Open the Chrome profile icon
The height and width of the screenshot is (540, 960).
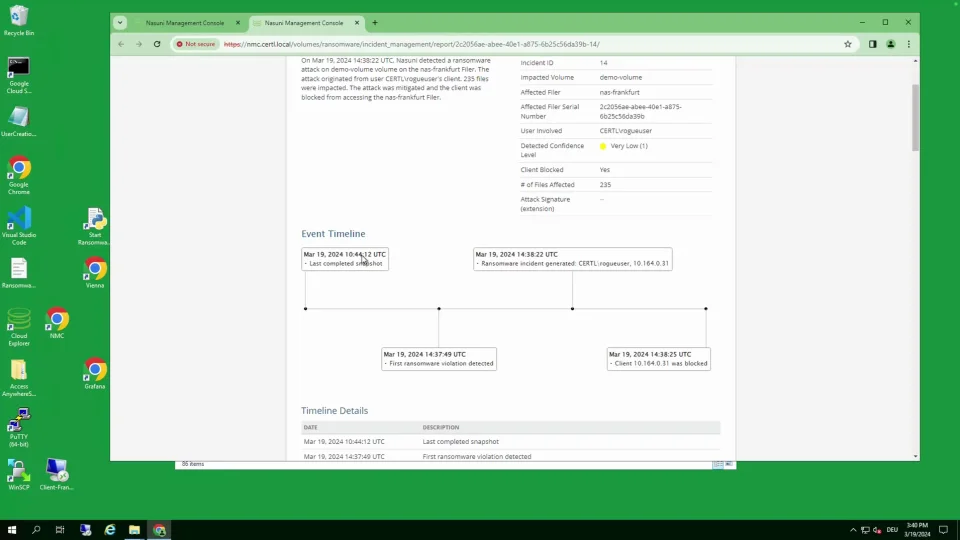(x=891, y=44)
